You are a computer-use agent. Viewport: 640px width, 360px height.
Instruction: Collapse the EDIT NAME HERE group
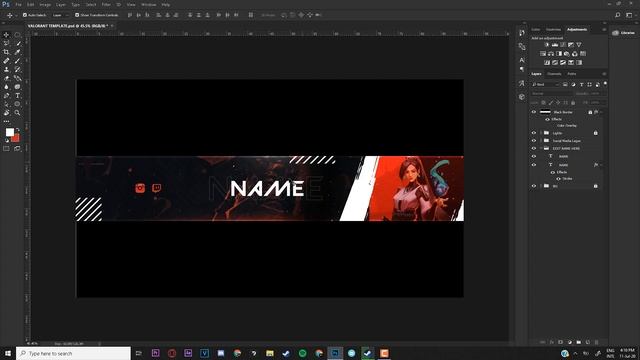point(541,149)
